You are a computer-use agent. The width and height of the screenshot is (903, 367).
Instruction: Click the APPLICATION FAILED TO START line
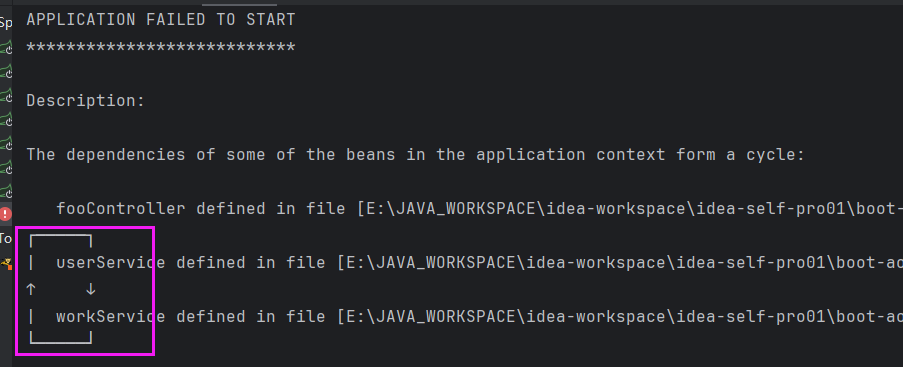tap(161, 20)
